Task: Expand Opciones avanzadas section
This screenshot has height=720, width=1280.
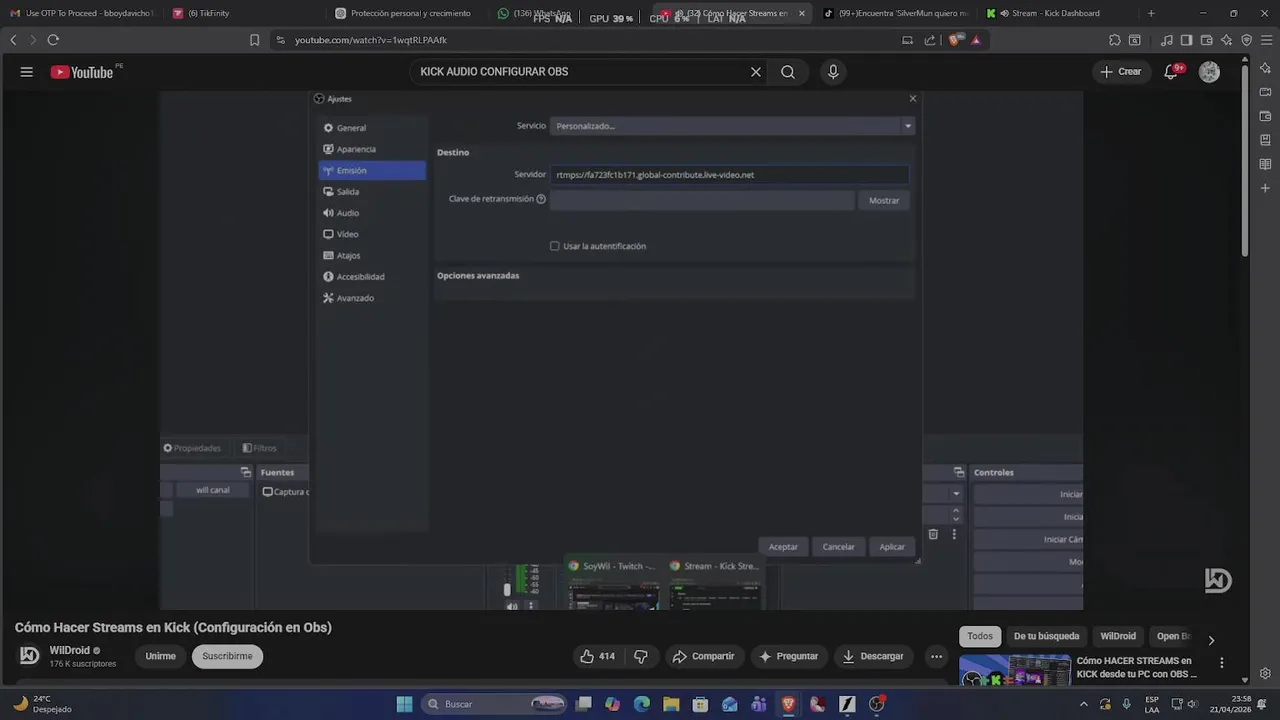Action: tap(478, 275)
